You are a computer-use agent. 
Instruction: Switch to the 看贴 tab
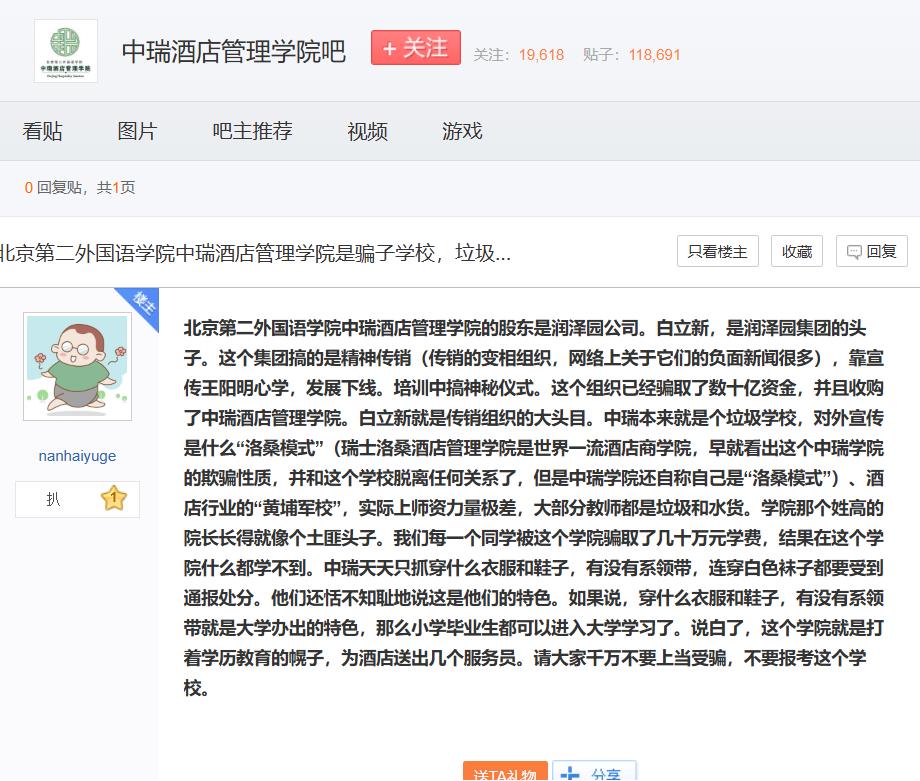point(42,131)
